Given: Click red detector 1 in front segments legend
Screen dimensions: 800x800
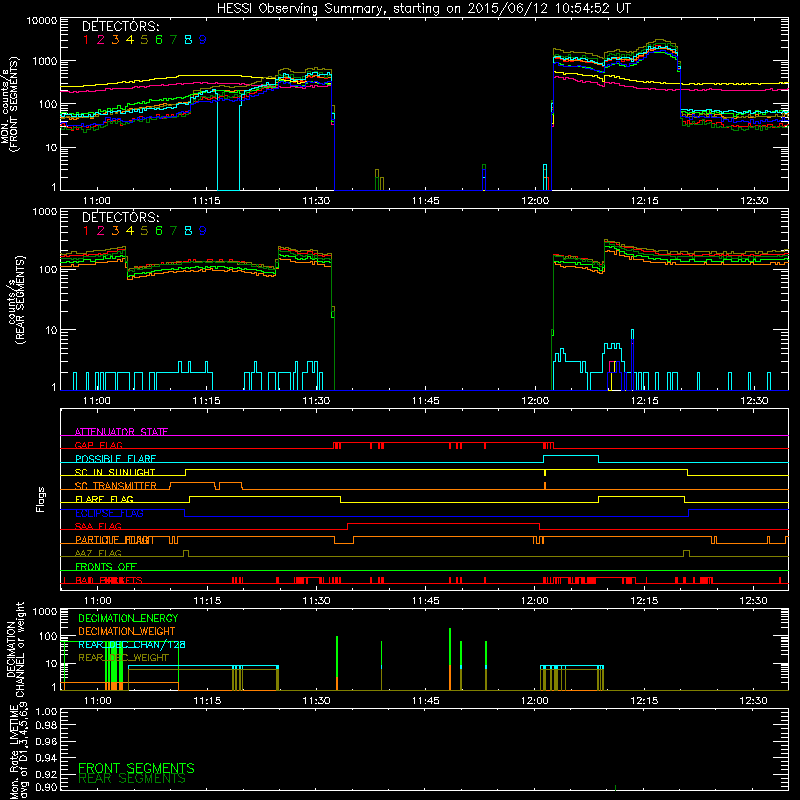Looking at the screenshot, I should point(86,40).
